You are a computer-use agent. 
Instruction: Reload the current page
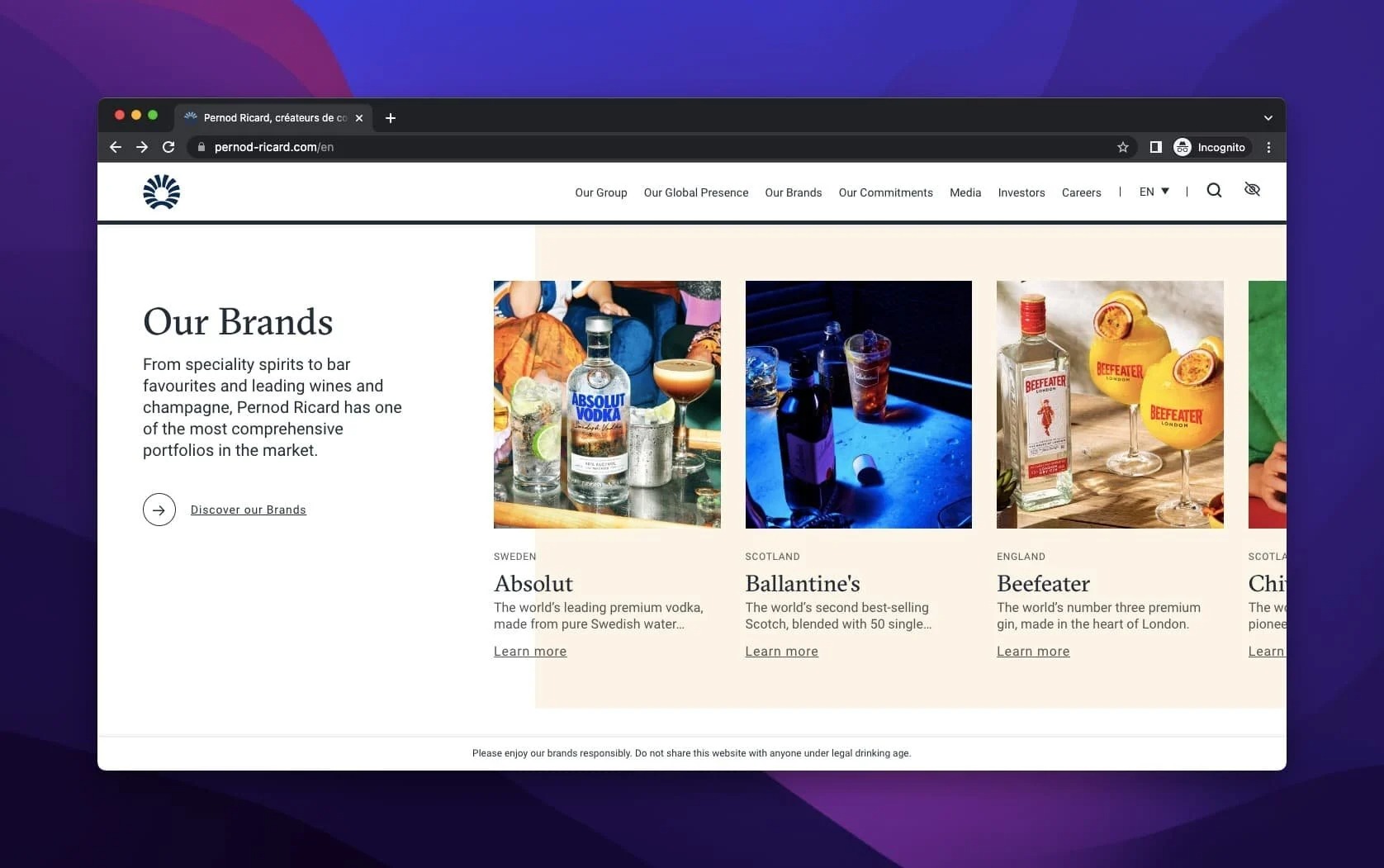pyautogui.click(x=168, y=146)
